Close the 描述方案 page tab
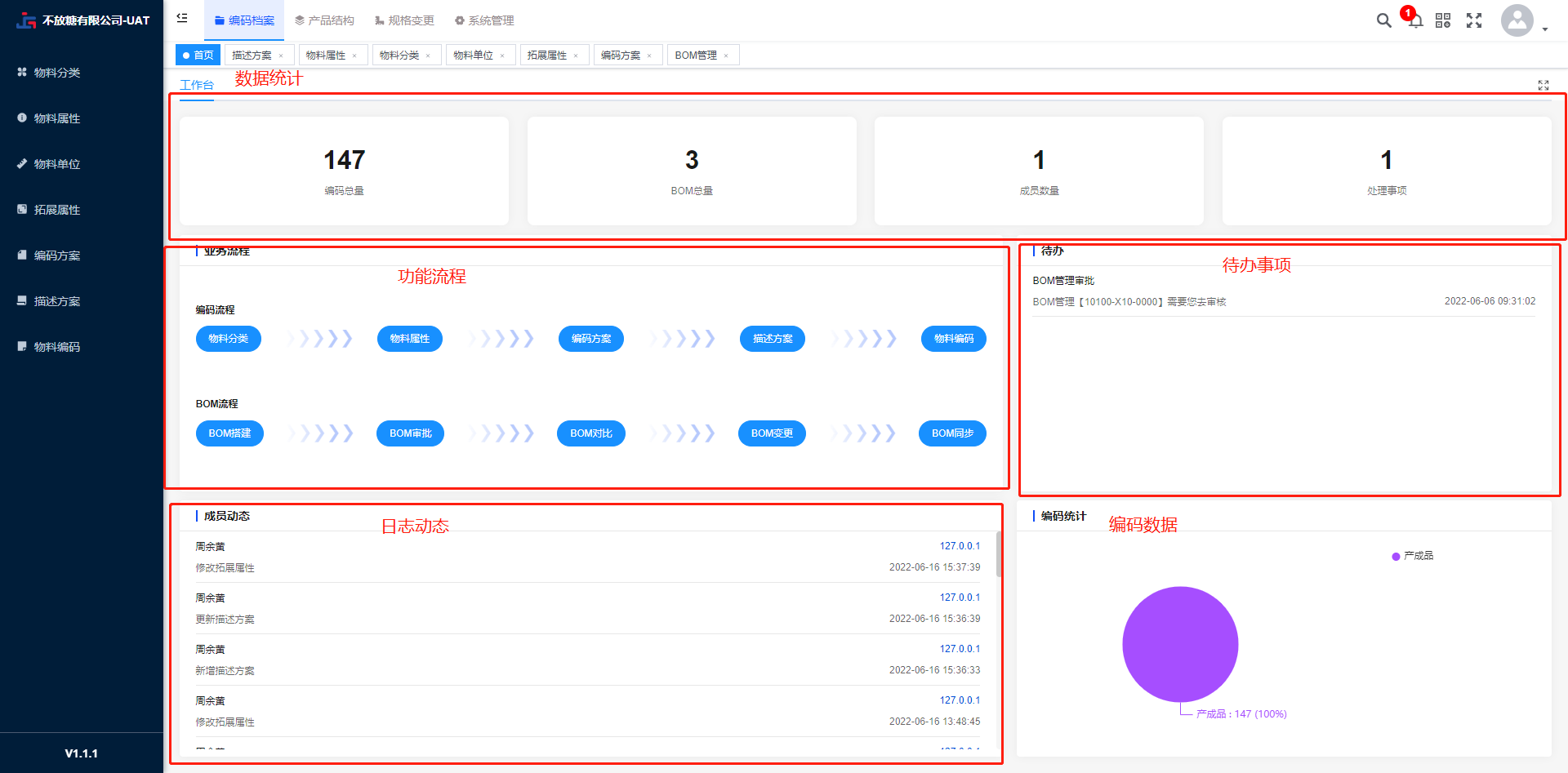The image size is (1568, 773). [281, 56]
